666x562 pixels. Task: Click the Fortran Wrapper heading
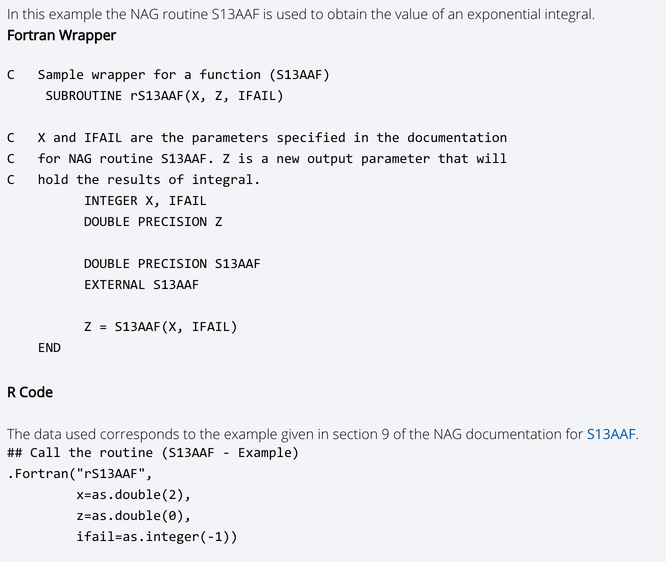(61, 35)
